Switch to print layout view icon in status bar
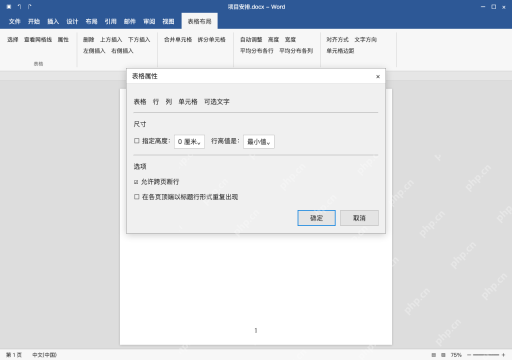 pyautogui.click(x=434, y=355)
